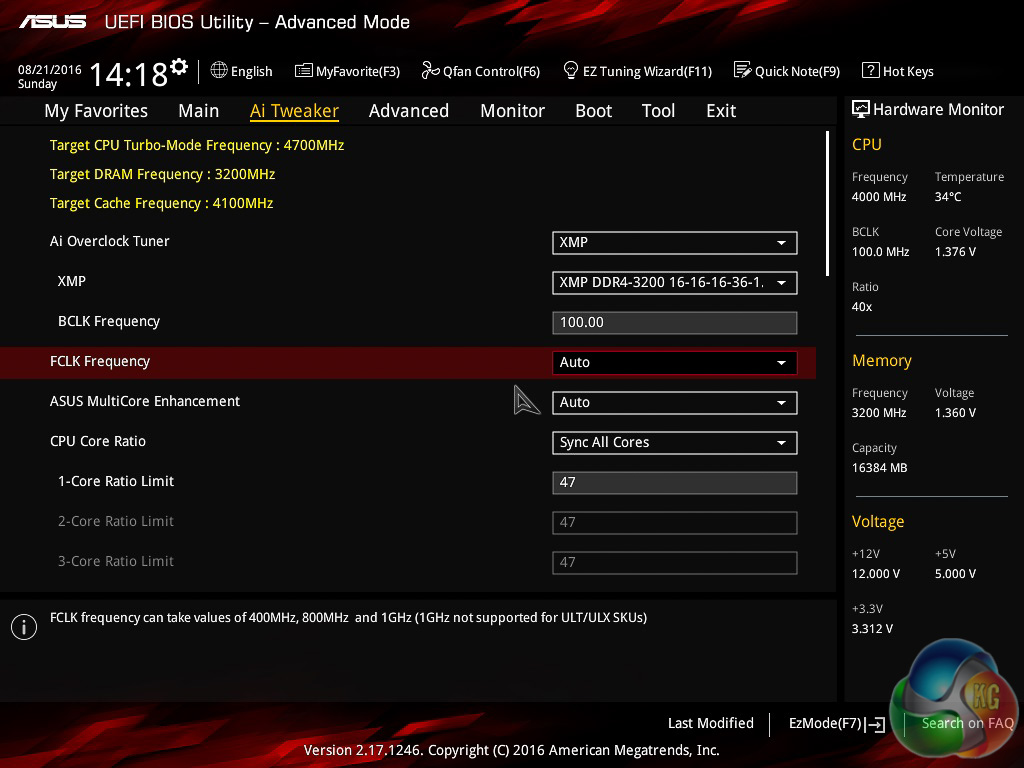Click Core Voltage value 1.376 V
The image size is (1024, 768).
pyautogui.click(x=955, y=251)
